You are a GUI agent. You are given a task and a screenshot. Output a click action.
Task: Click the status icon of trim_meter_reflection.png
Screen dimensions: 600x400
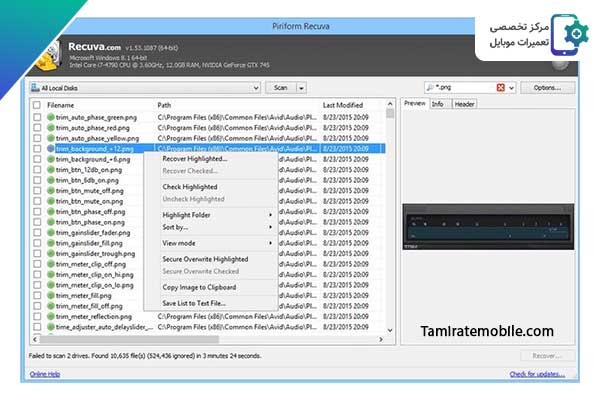tap(51, 317)
